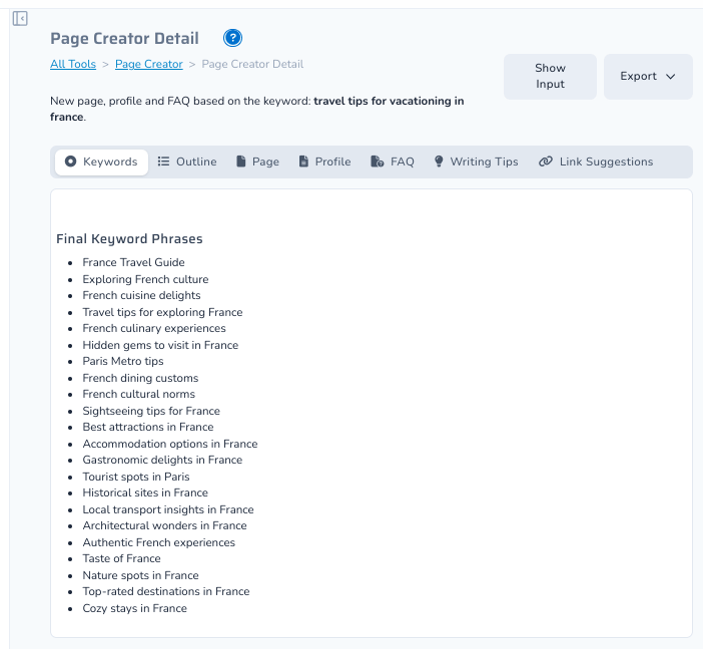
Task: Select keyword 'Nature spots in France'
Action: click(141, 575)
